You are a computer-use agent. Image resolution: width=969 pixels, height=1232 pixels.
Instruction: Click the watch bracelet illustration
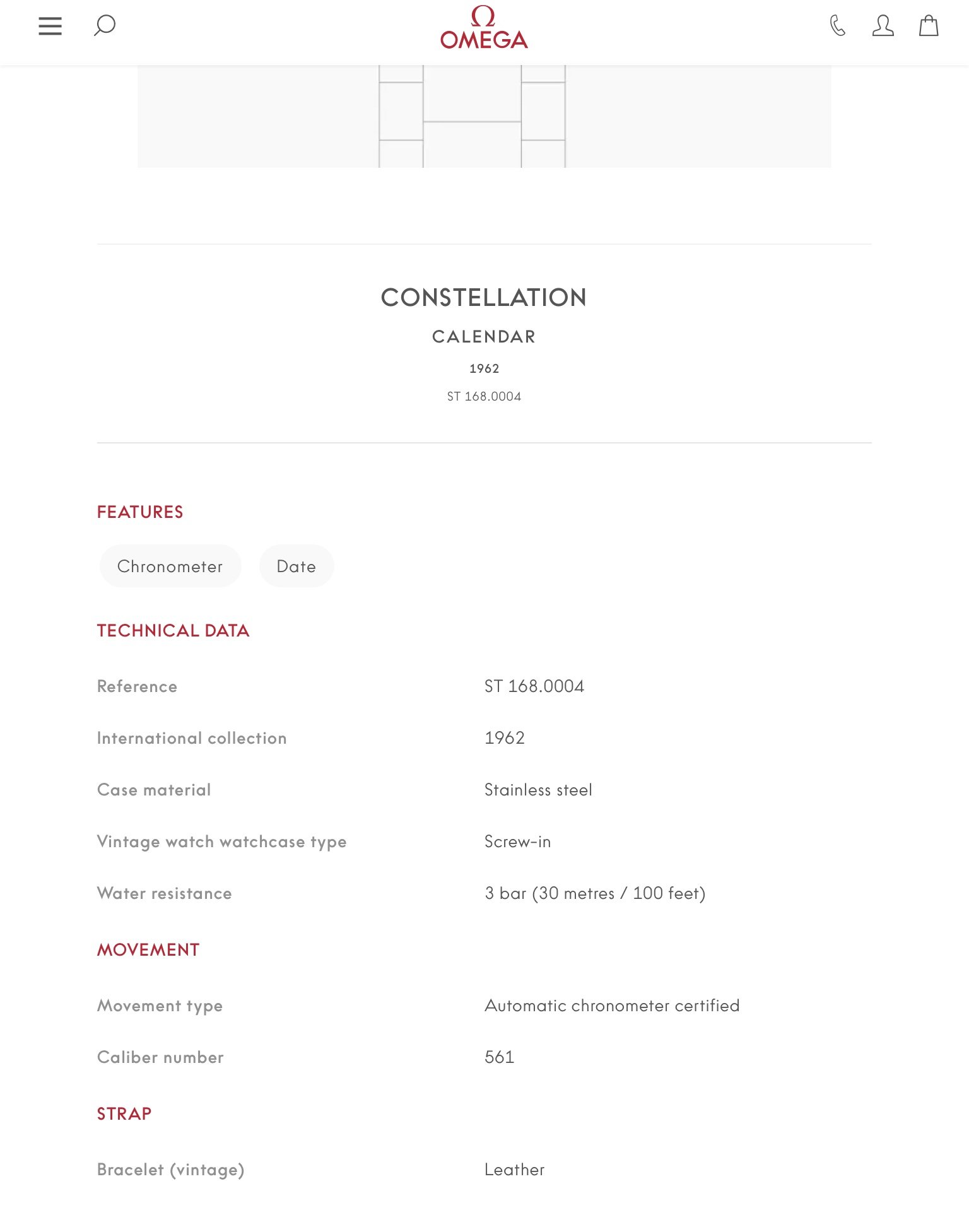[x=472, y=117]
